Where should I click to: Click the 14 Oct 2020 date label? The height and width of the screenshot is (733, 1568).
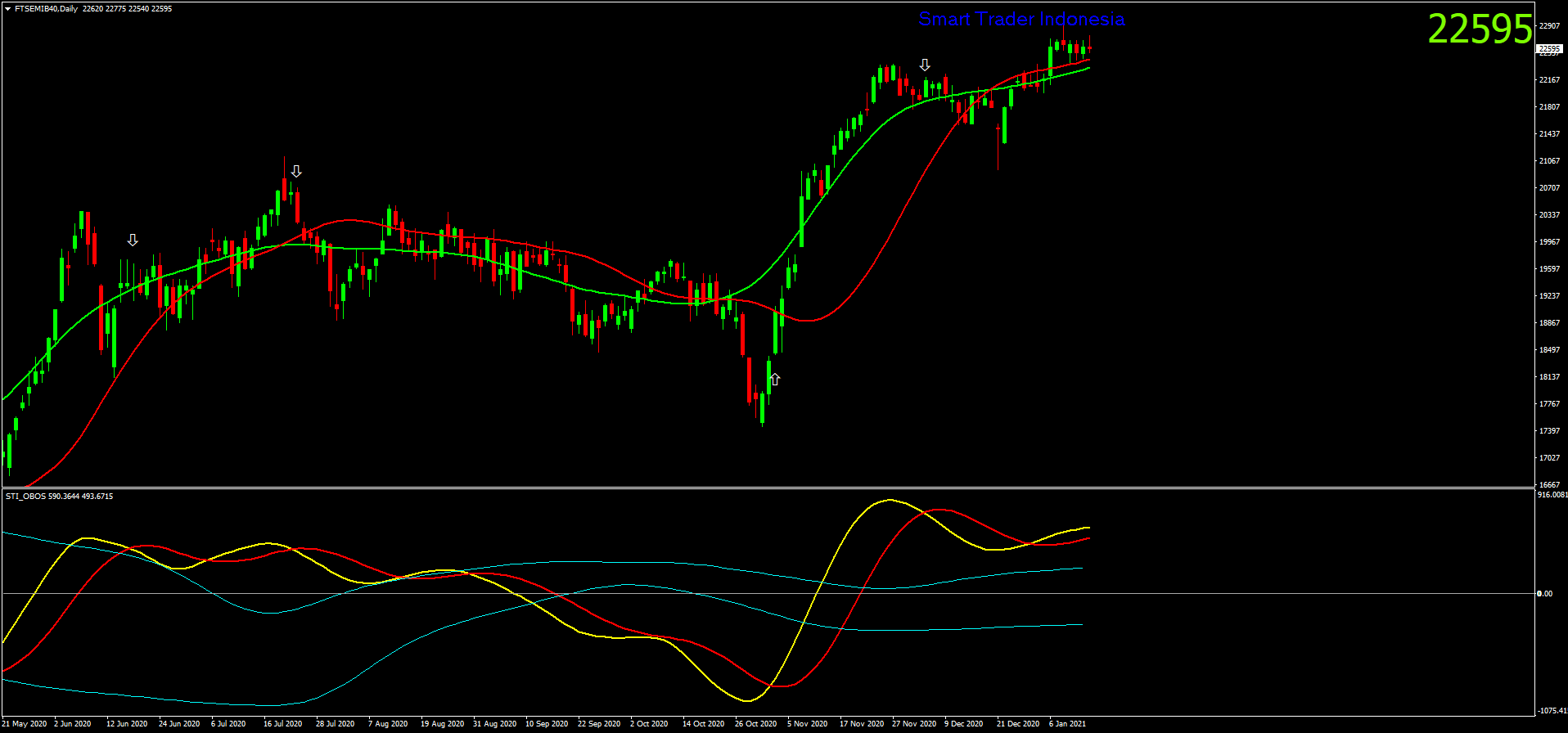(x=703, y=724)
